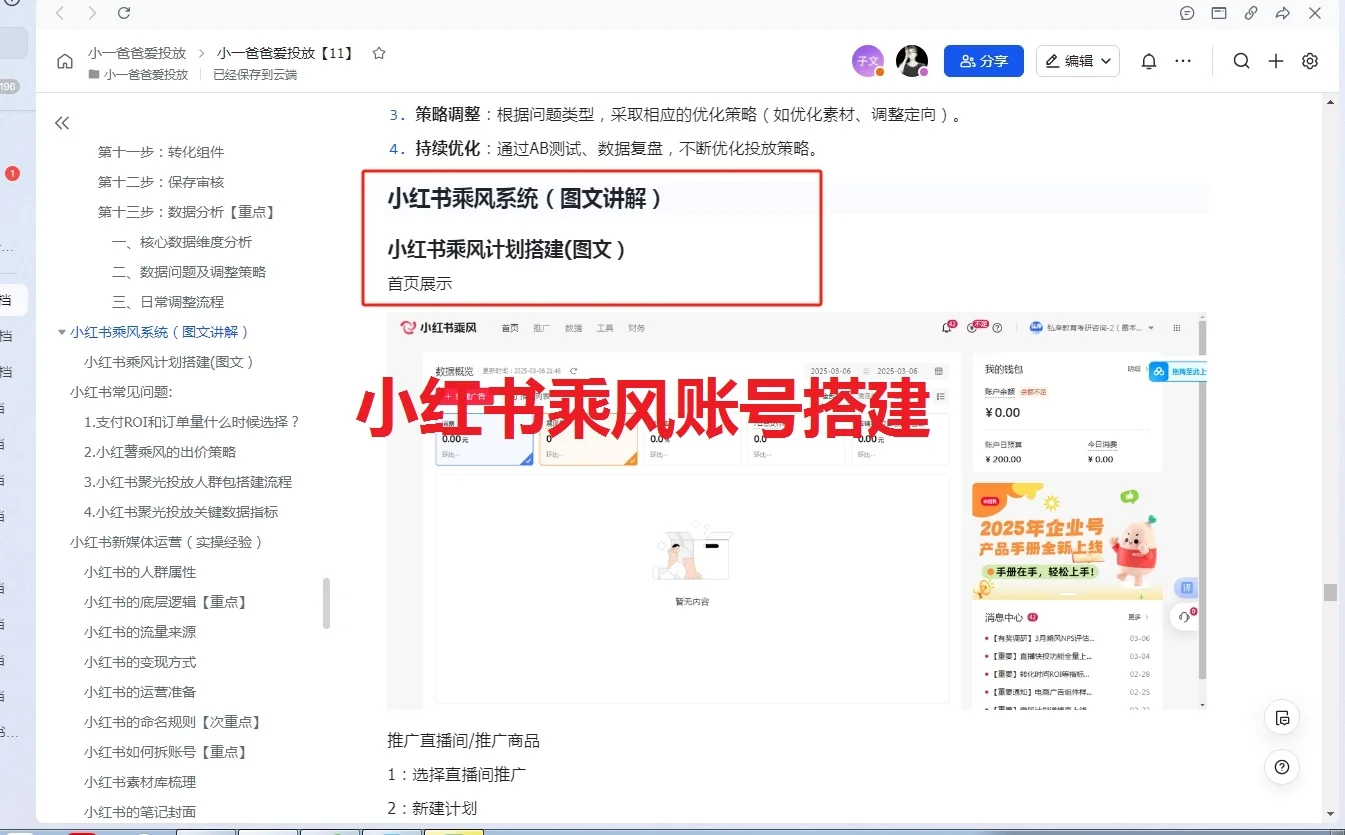Image resolution: width=1345 pixels, height=835 pixels.
Task: Click the 2：新建计划 line
Action: [x=432, y=808]
